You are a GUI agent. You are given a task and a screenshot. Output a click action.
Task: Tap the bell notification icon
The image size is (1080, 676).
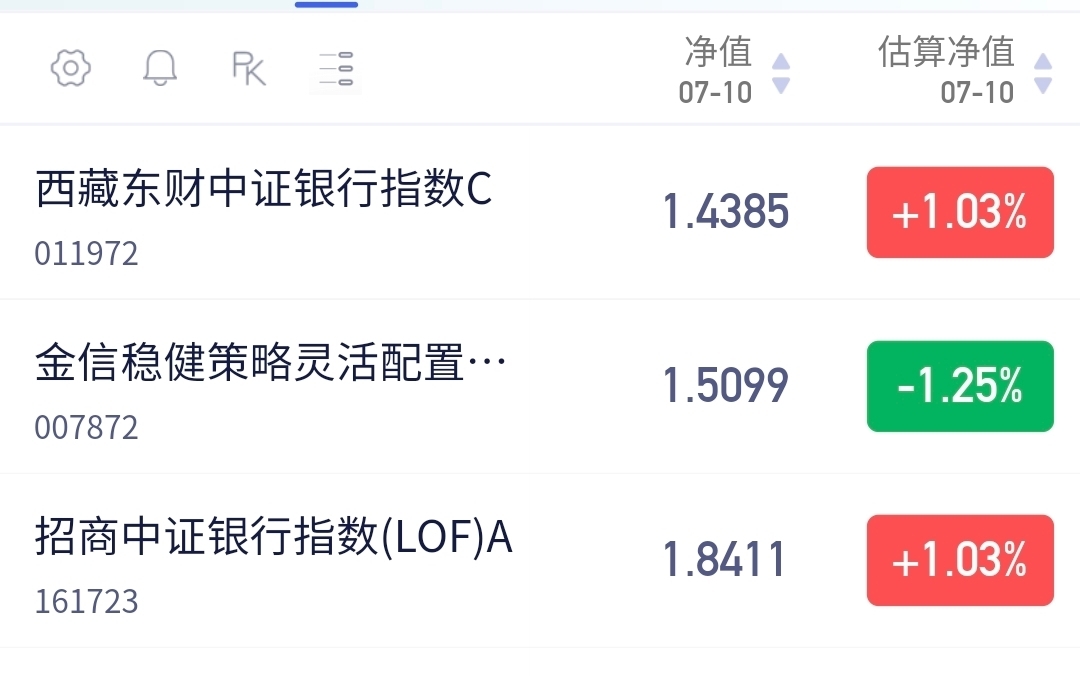tap(160, 68)
